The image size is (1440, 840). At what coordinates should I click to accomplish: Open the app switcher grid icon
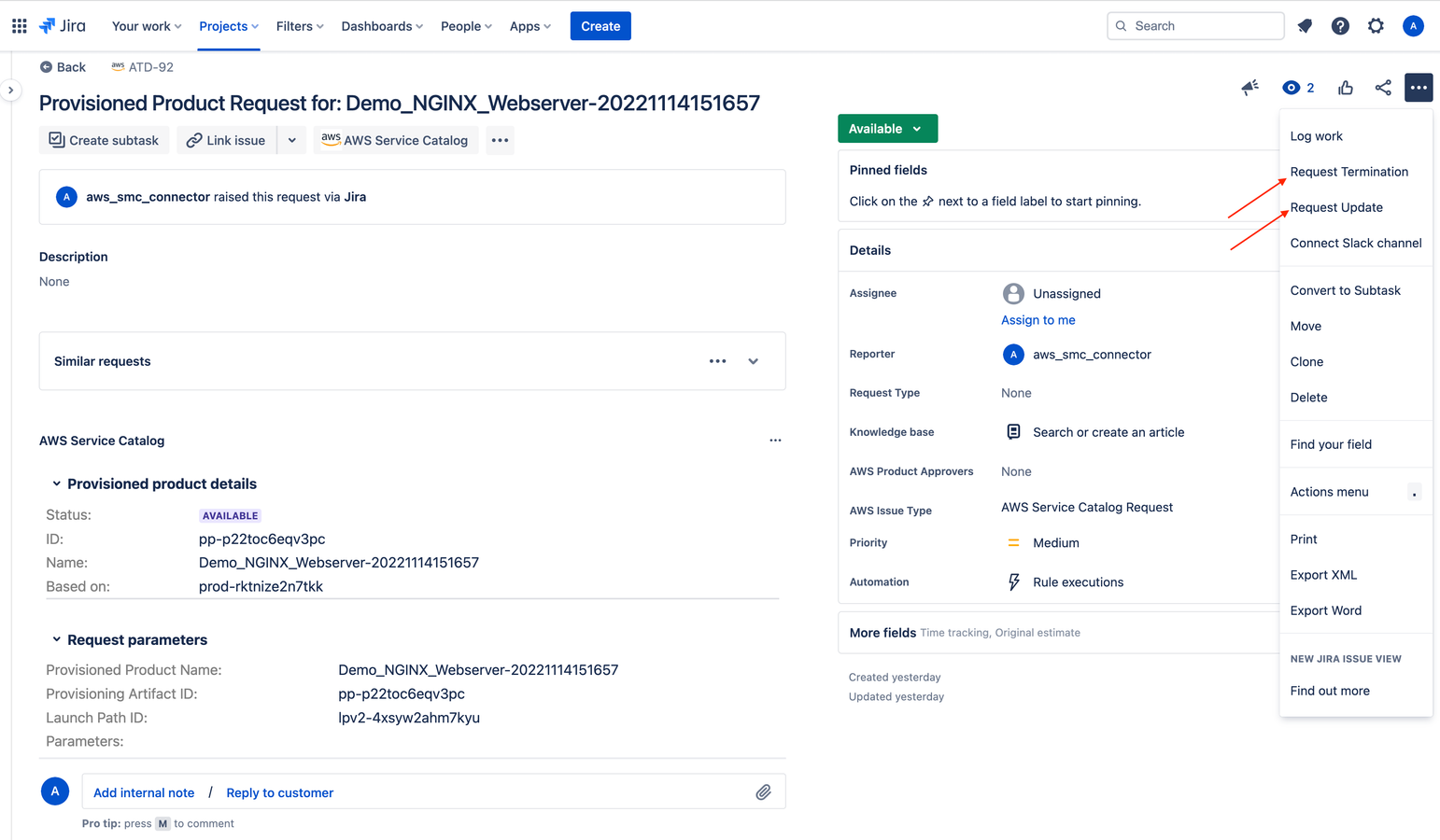point(19,26)
